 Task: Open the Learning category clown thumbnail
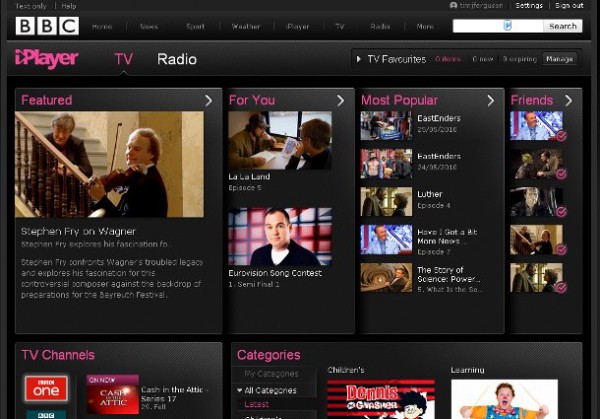pos(504,399)
